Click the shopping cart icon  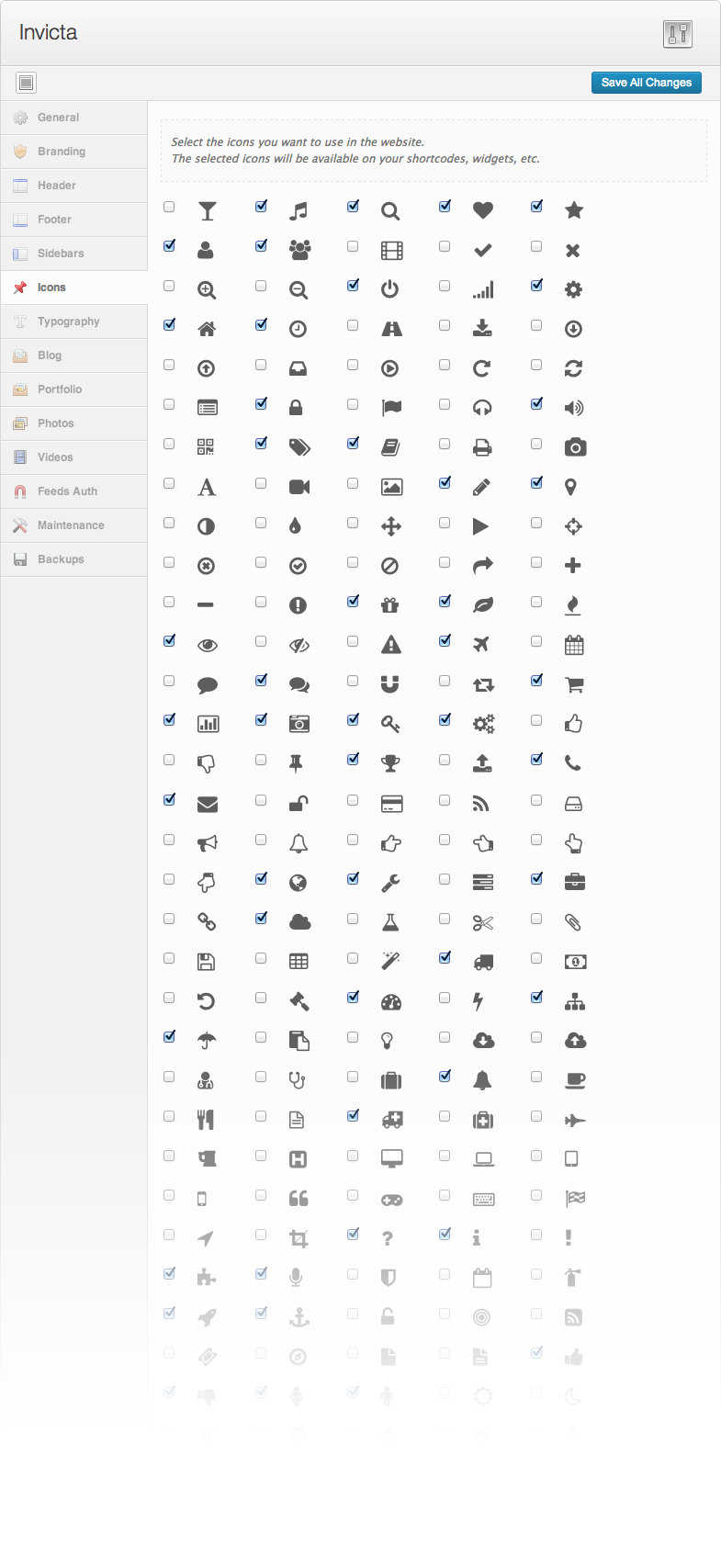click(x=574, y=684)
